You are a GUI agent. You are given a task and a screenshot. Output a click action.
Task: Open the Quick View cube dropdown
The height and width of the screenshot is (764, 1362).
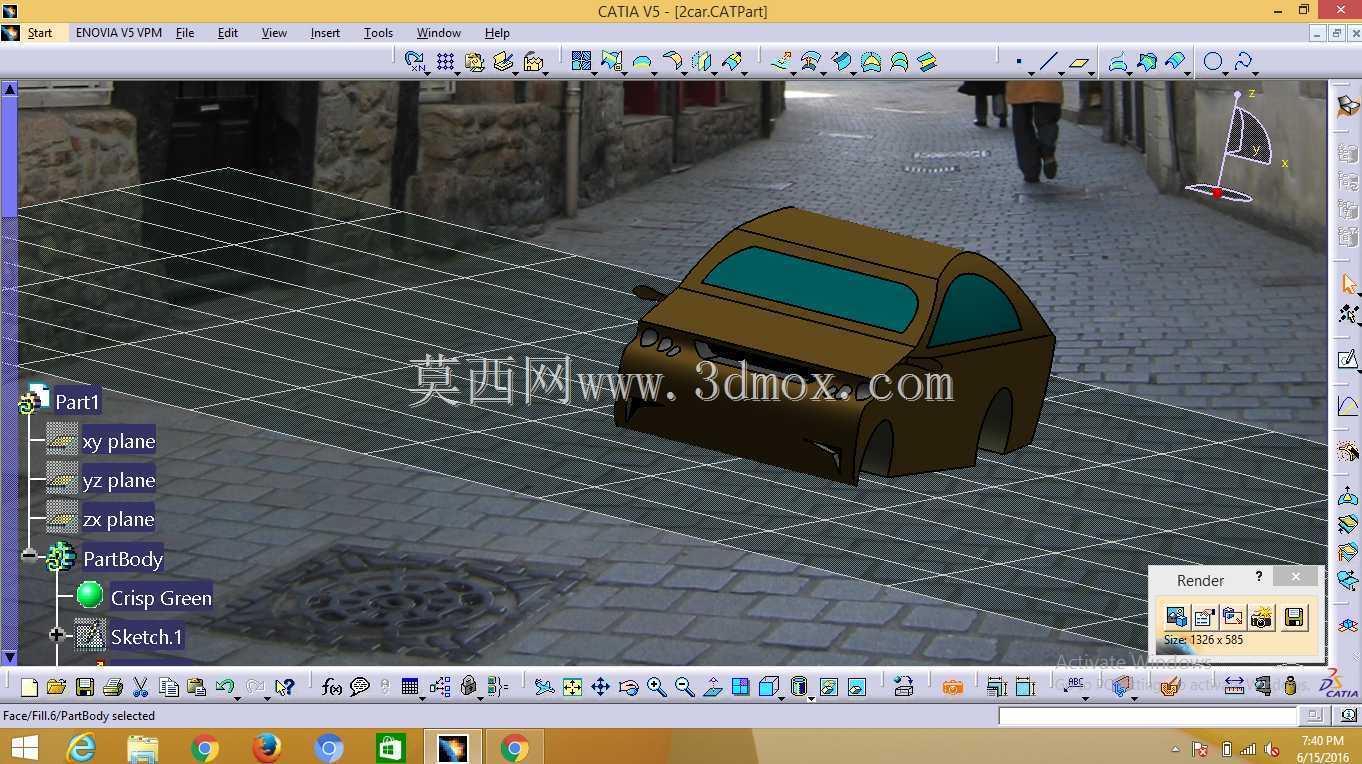pyautogui.click(x=781, y=697)
